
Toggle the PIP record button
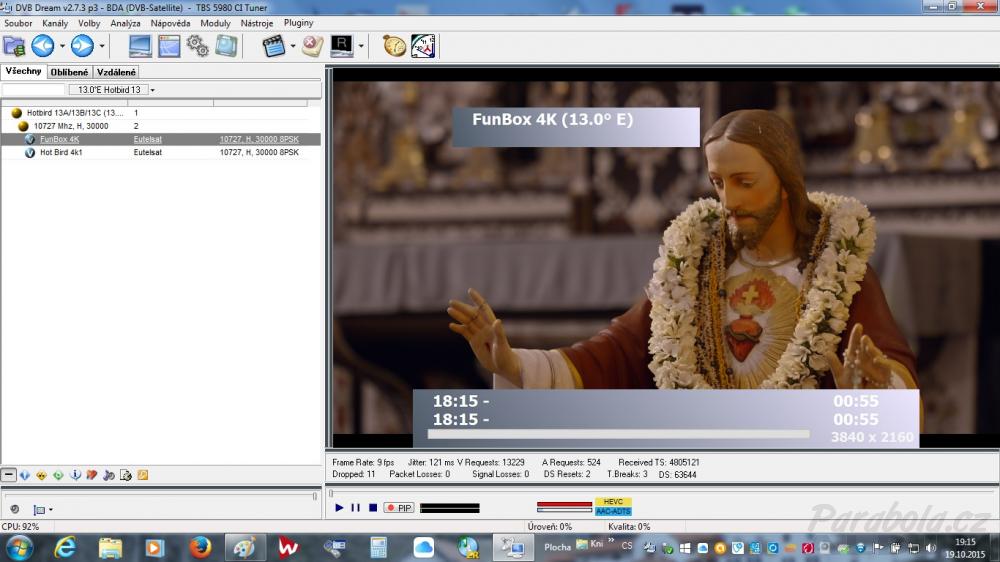coord(399,508)
